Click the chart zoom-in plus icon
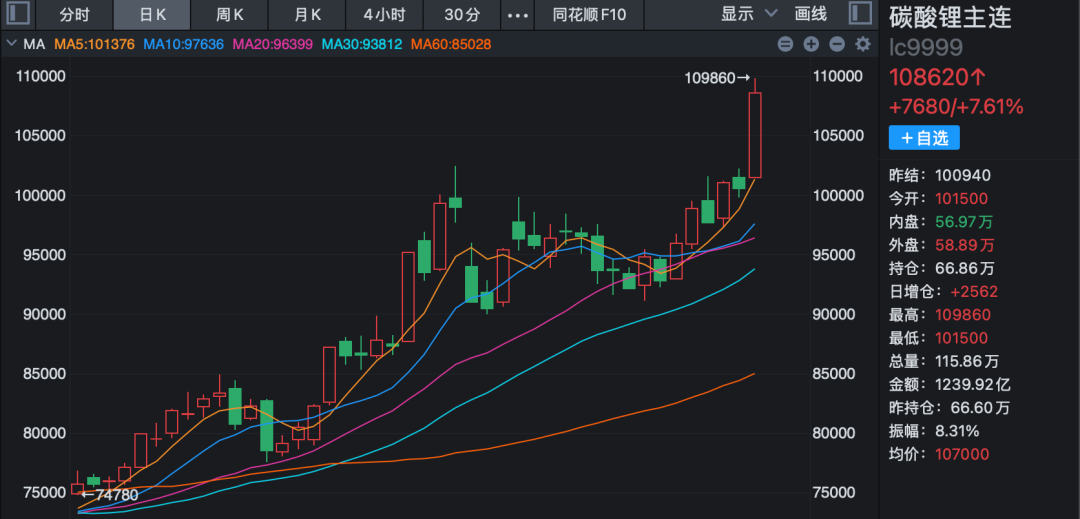Viewport: 1080px width, 519px height. point(811,44)
